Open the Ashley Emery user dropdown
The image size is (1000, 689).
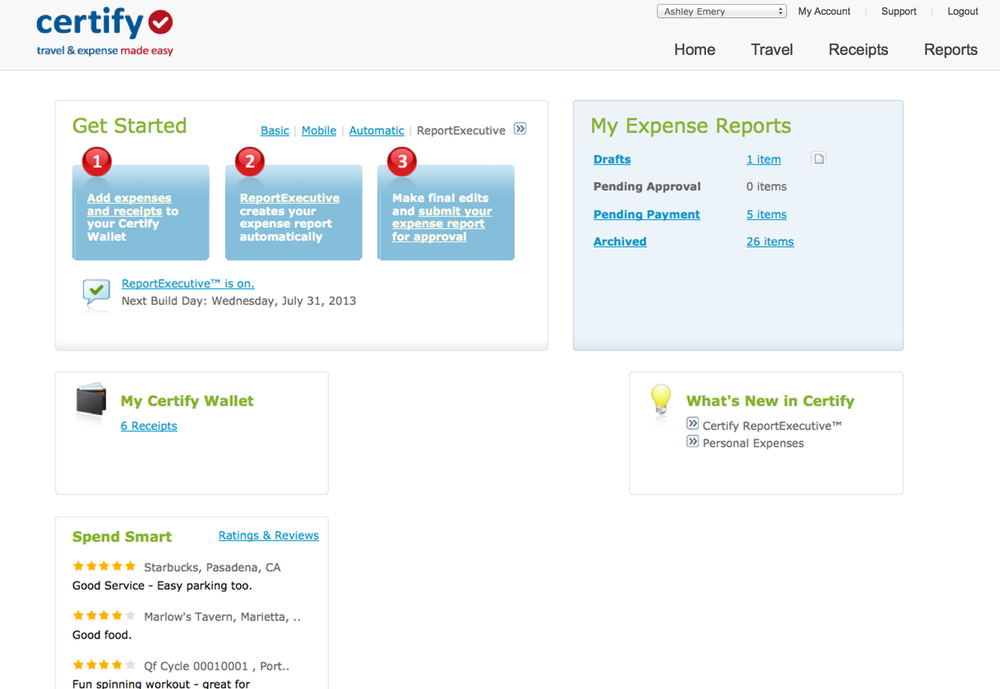point(722,12)
